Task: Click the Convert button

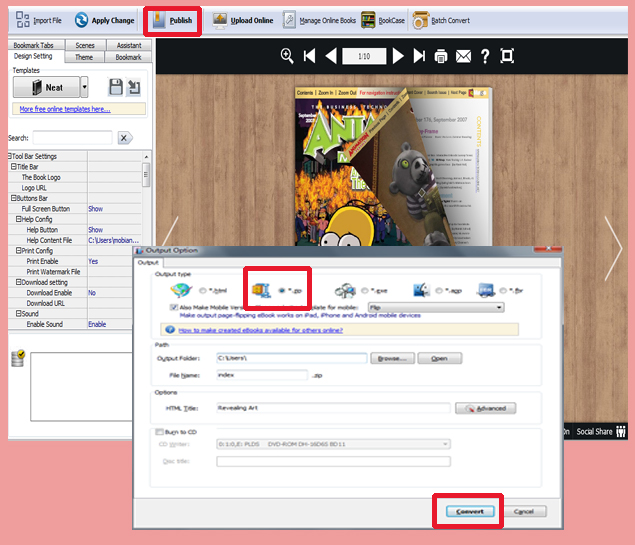Action: (x=470, y=511)
